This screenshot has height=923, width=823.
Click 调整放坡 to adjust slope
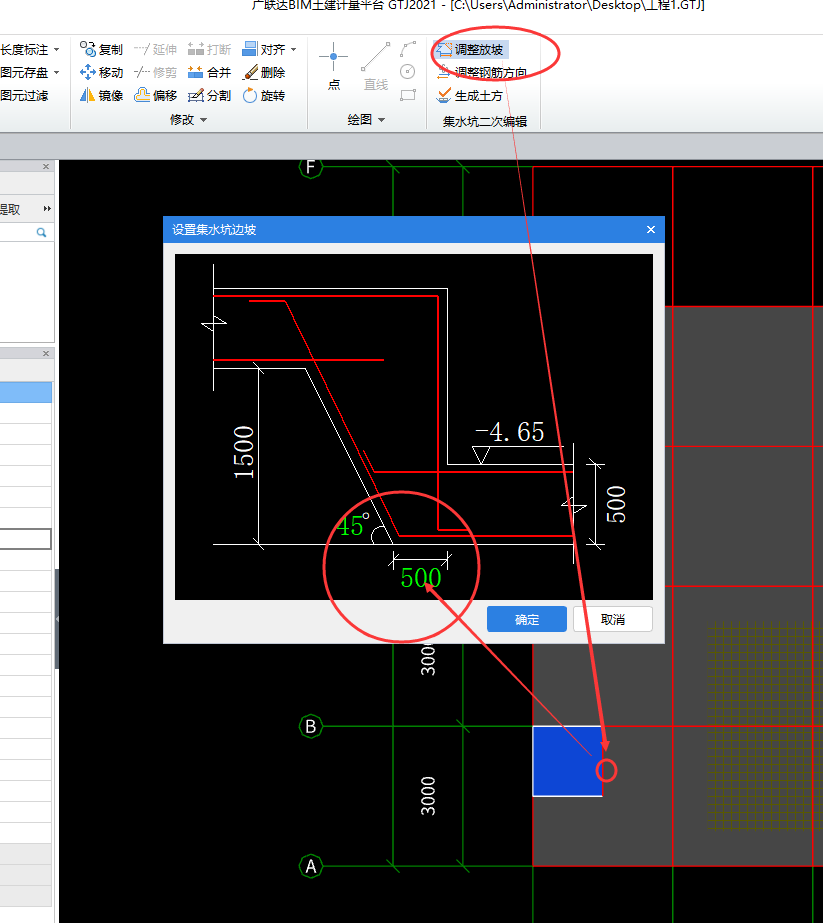click(470, 49)
